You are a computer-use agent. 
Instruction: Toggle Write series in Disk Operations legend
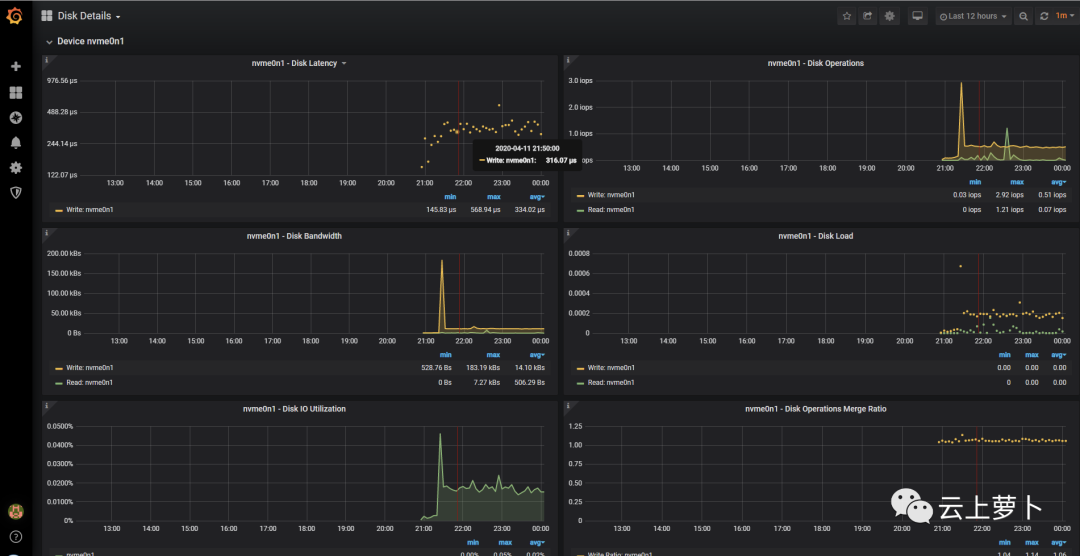611,195
